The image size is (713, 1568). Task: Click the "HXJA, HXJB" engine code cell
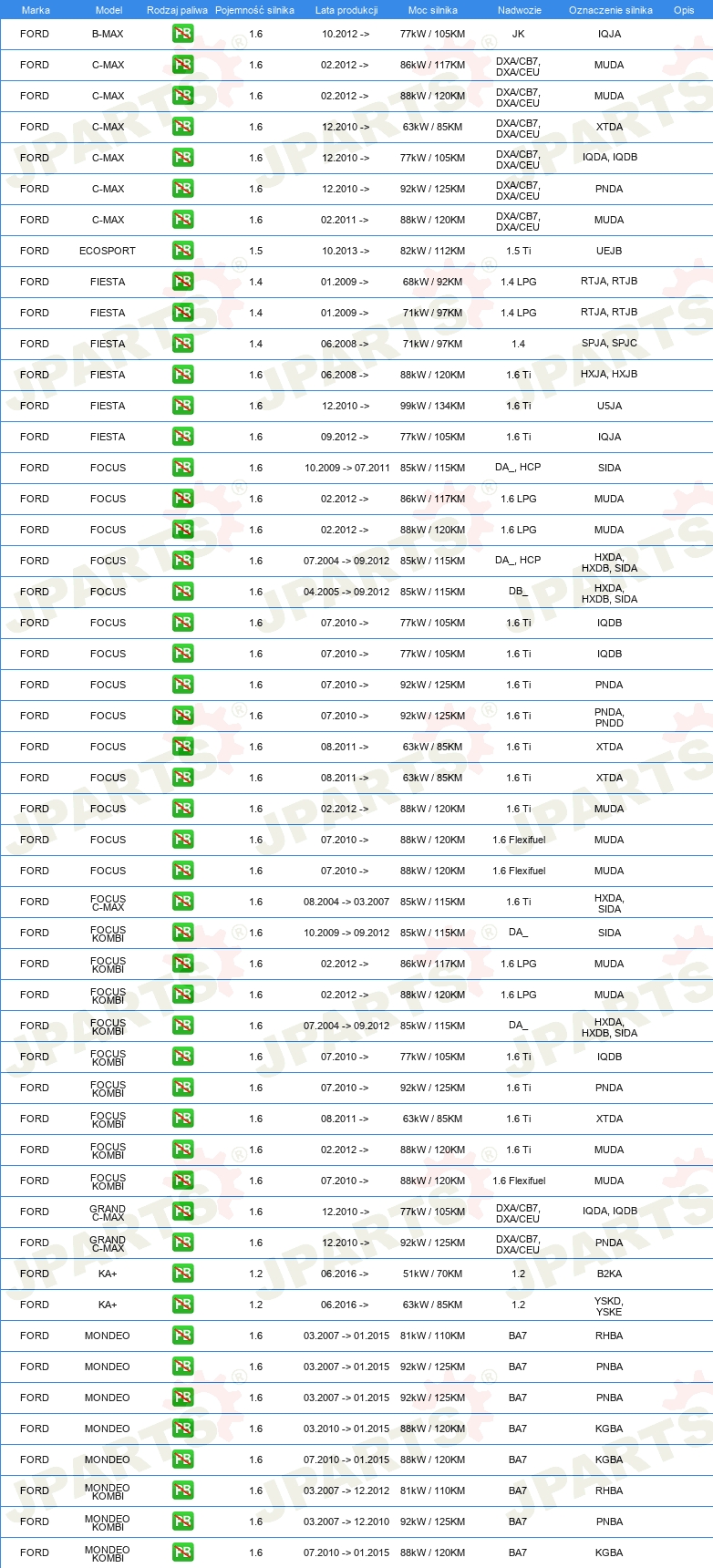[x=609, y=374]
